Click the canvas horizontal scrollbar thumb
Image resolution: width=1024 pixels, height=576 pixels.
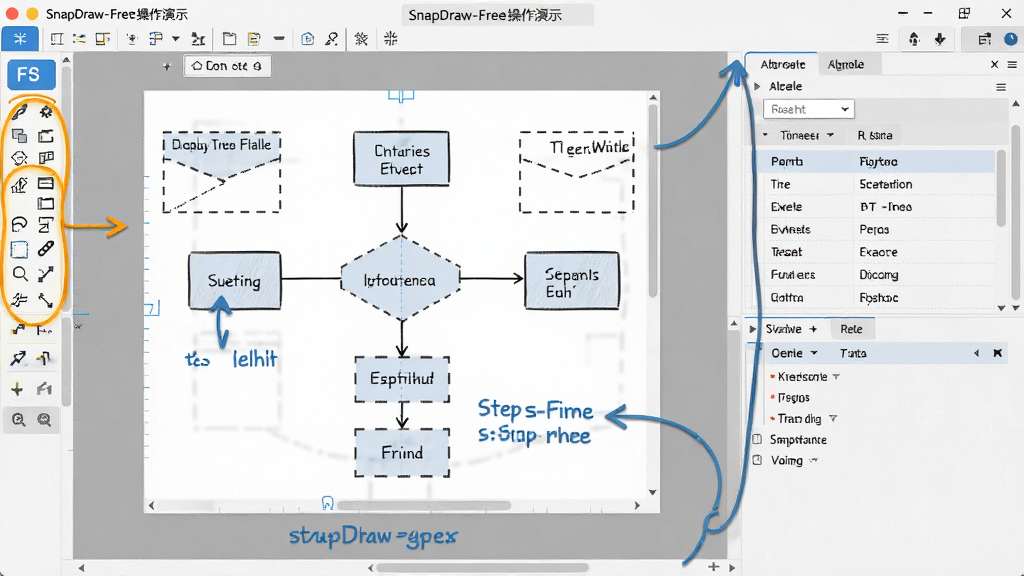coord(424,505)
